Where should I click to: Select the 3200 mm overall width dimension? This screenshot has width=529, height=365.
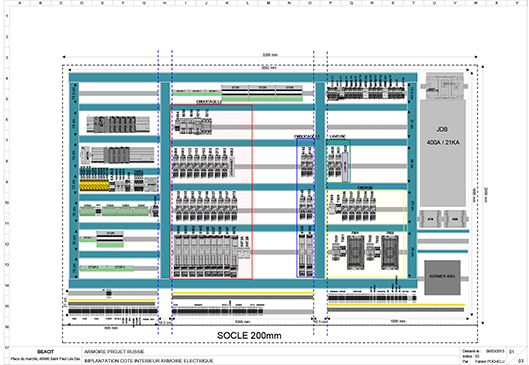point(270,55)
